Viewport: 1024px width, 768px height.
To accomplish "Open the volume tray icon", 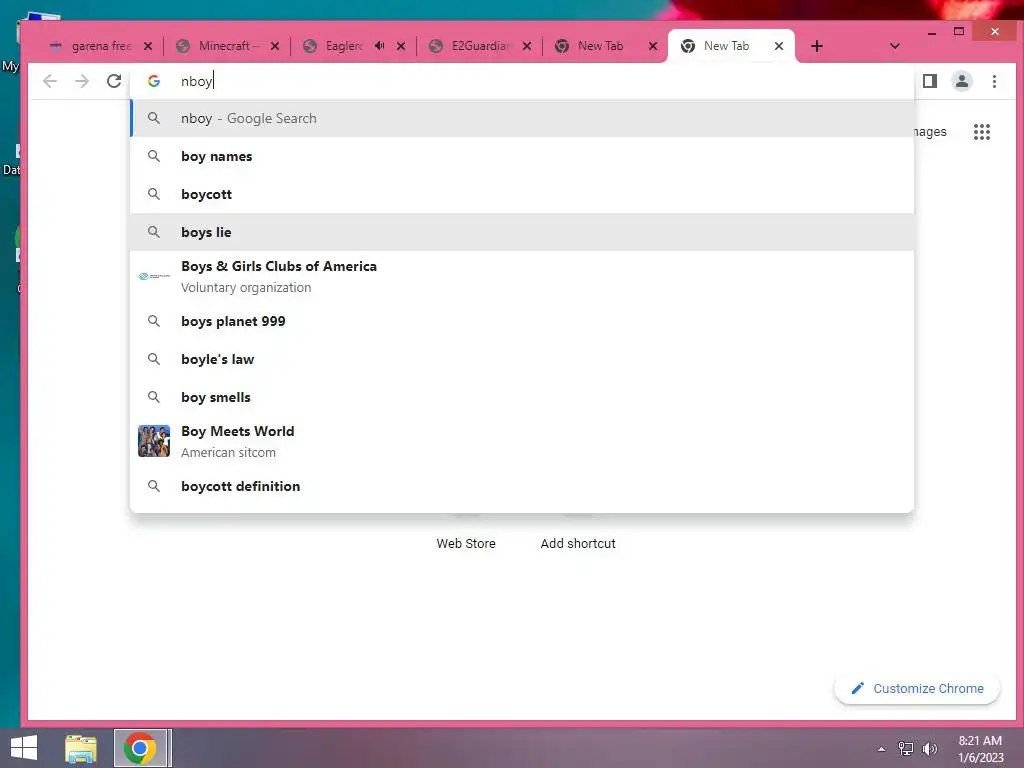I will click(x=930, y=749).
